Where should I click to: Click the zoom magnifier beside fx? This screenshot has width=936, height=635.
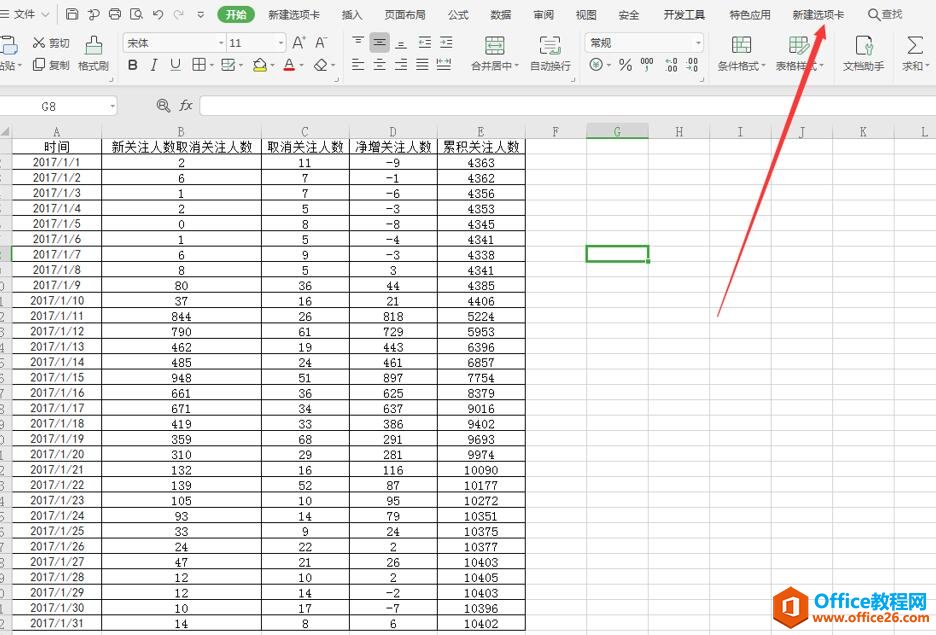click(162, 106)
